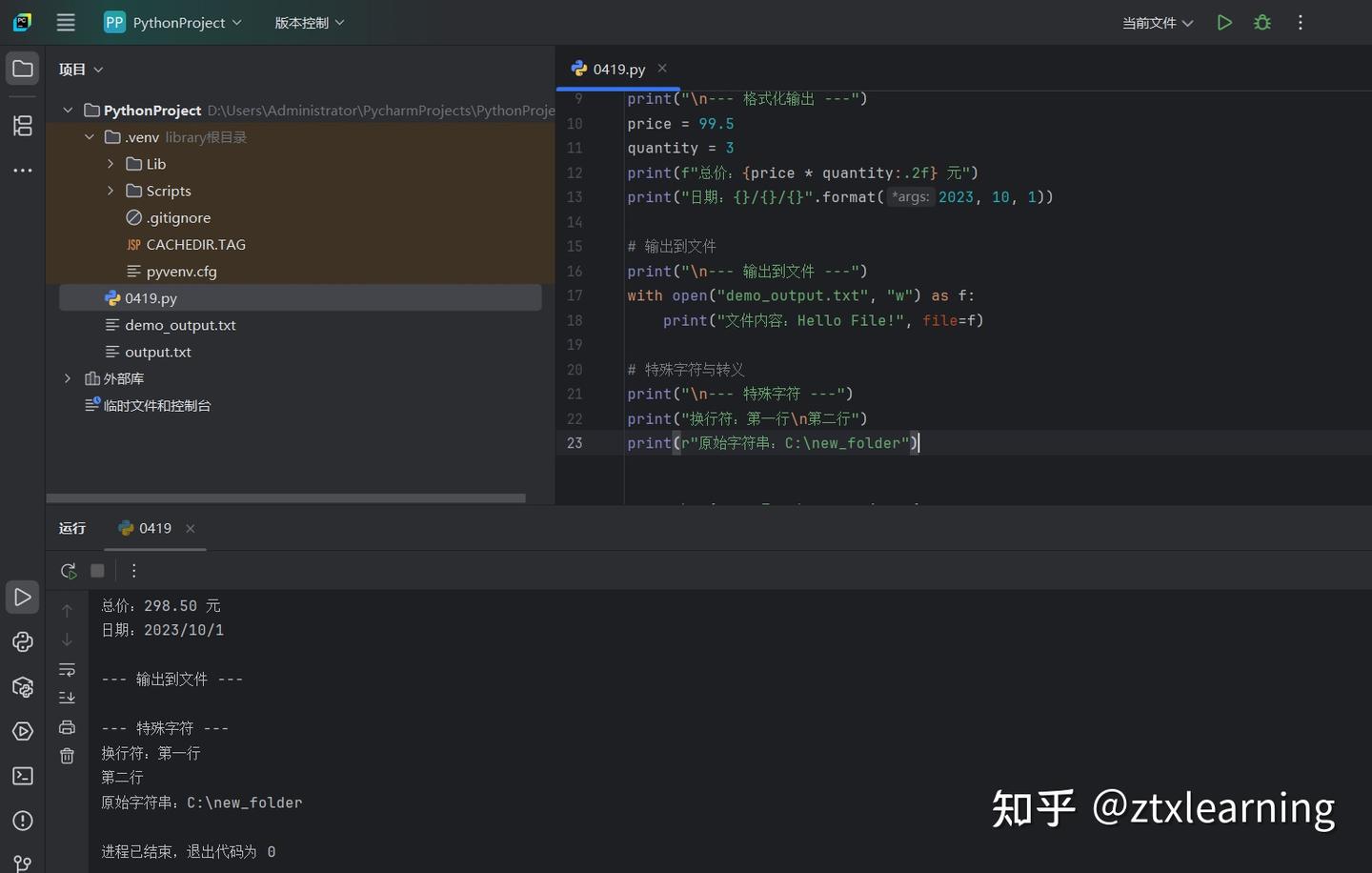This screenshot has height=873, width=1372.
Task: Run the current file with green play icon
Action: 1224,22
